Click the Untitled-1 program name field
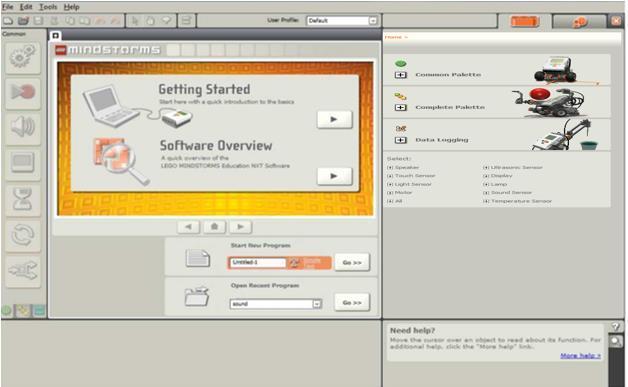628x387 pixels. (x=258, y=262)
